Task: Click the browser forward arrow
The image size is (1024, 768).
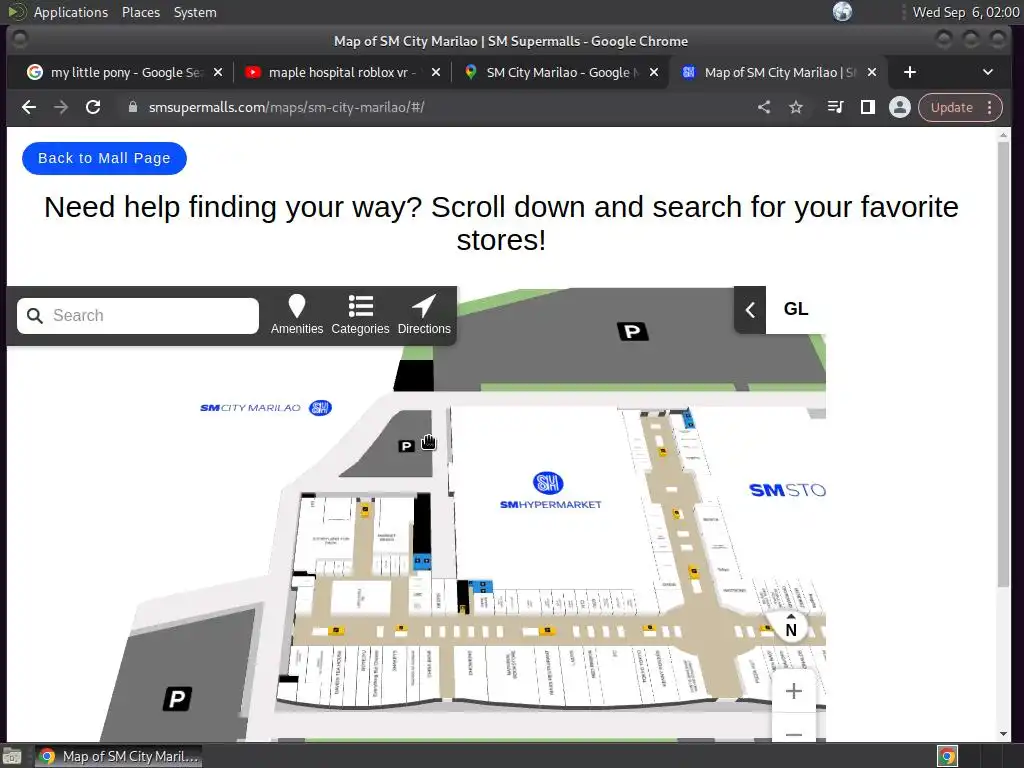Action: 61,107
